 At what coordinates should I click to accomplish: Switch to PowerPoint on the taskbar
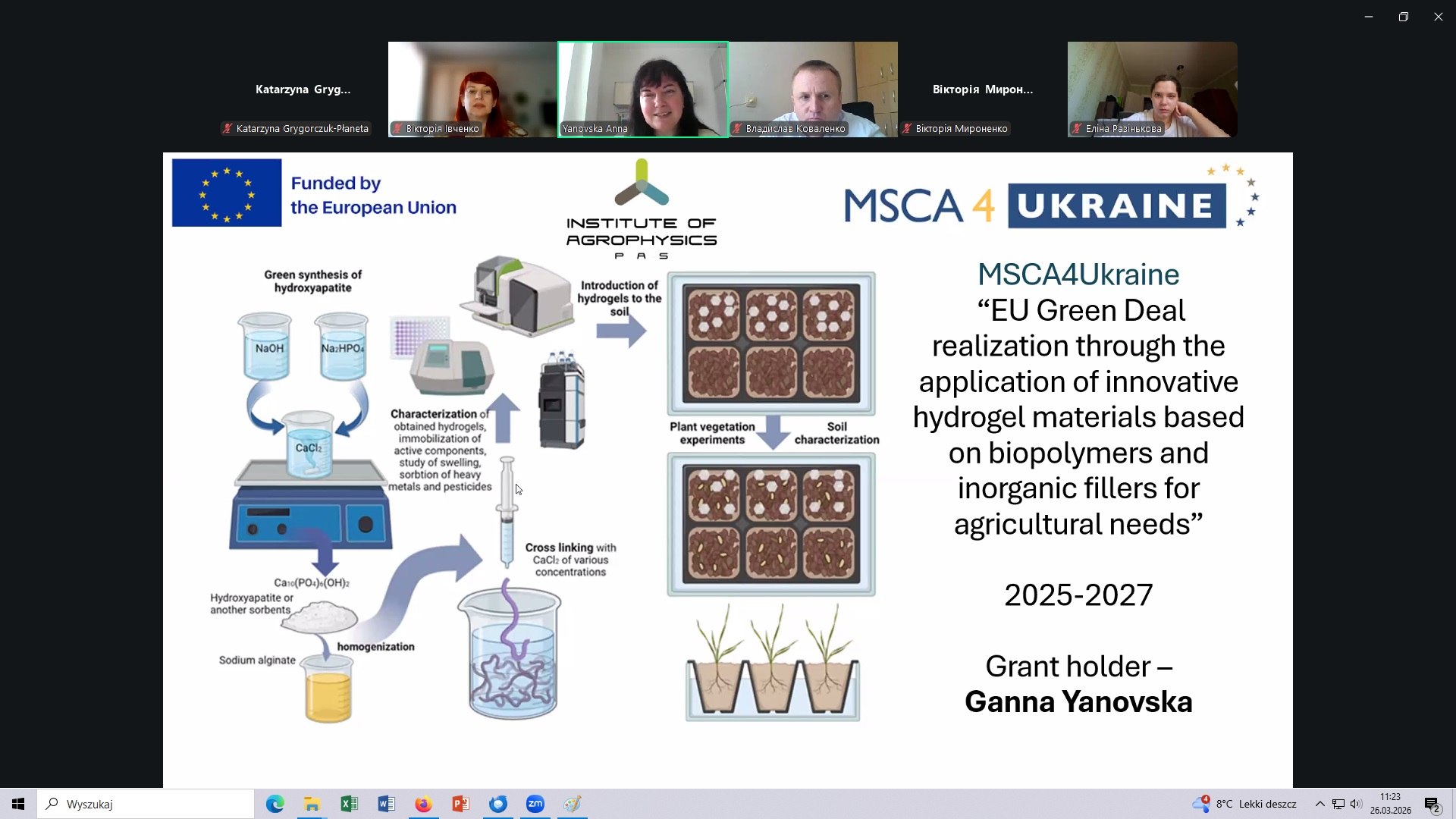click(x=460, y=804)
